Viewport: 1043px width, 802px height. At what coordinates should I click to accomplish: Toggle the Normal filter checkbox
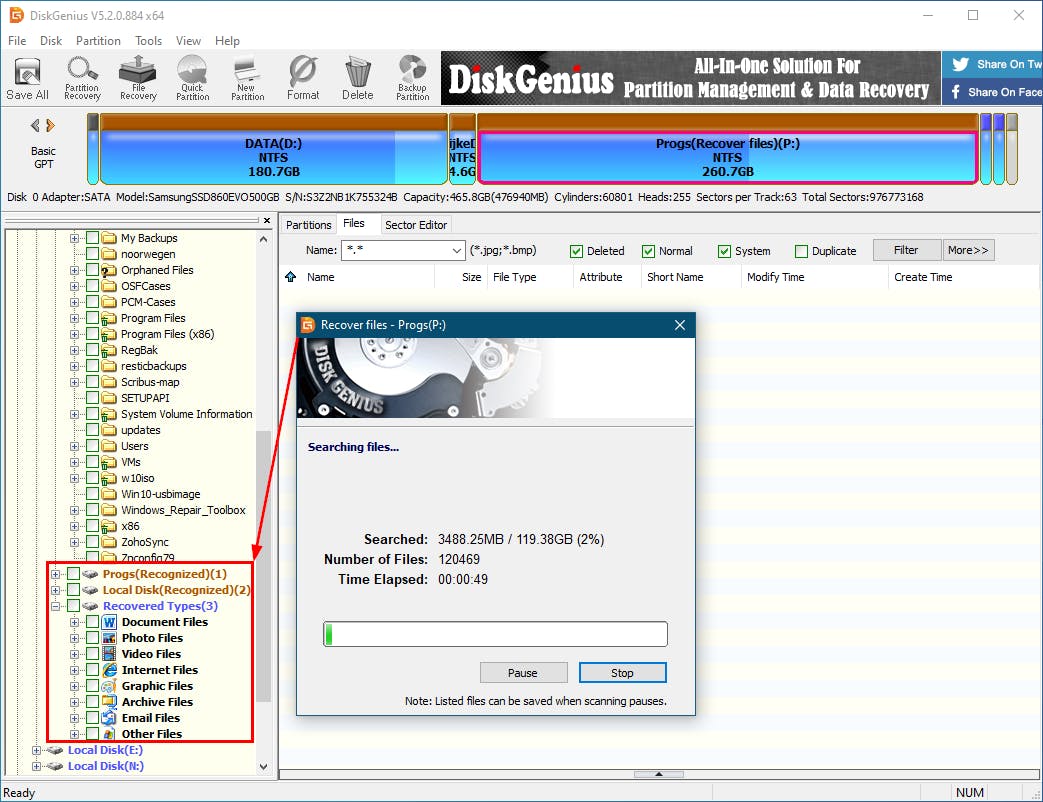648,251
